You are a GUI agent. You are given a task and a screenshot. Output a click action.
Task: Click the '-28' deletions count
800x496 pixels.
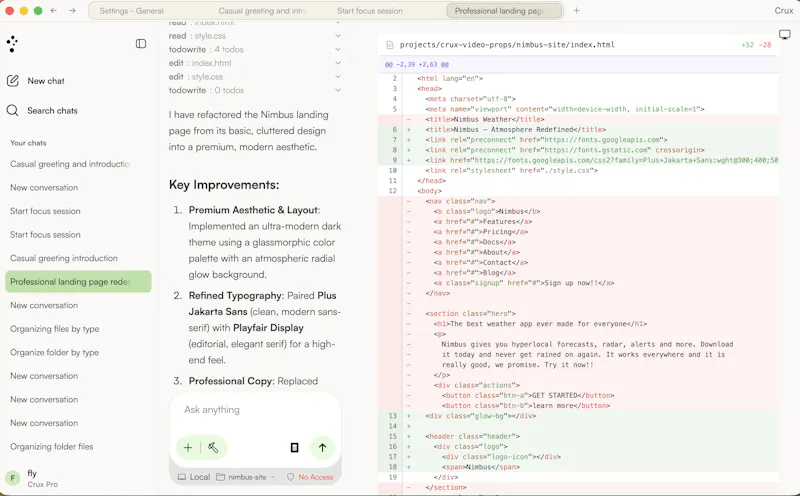point(765,45)
